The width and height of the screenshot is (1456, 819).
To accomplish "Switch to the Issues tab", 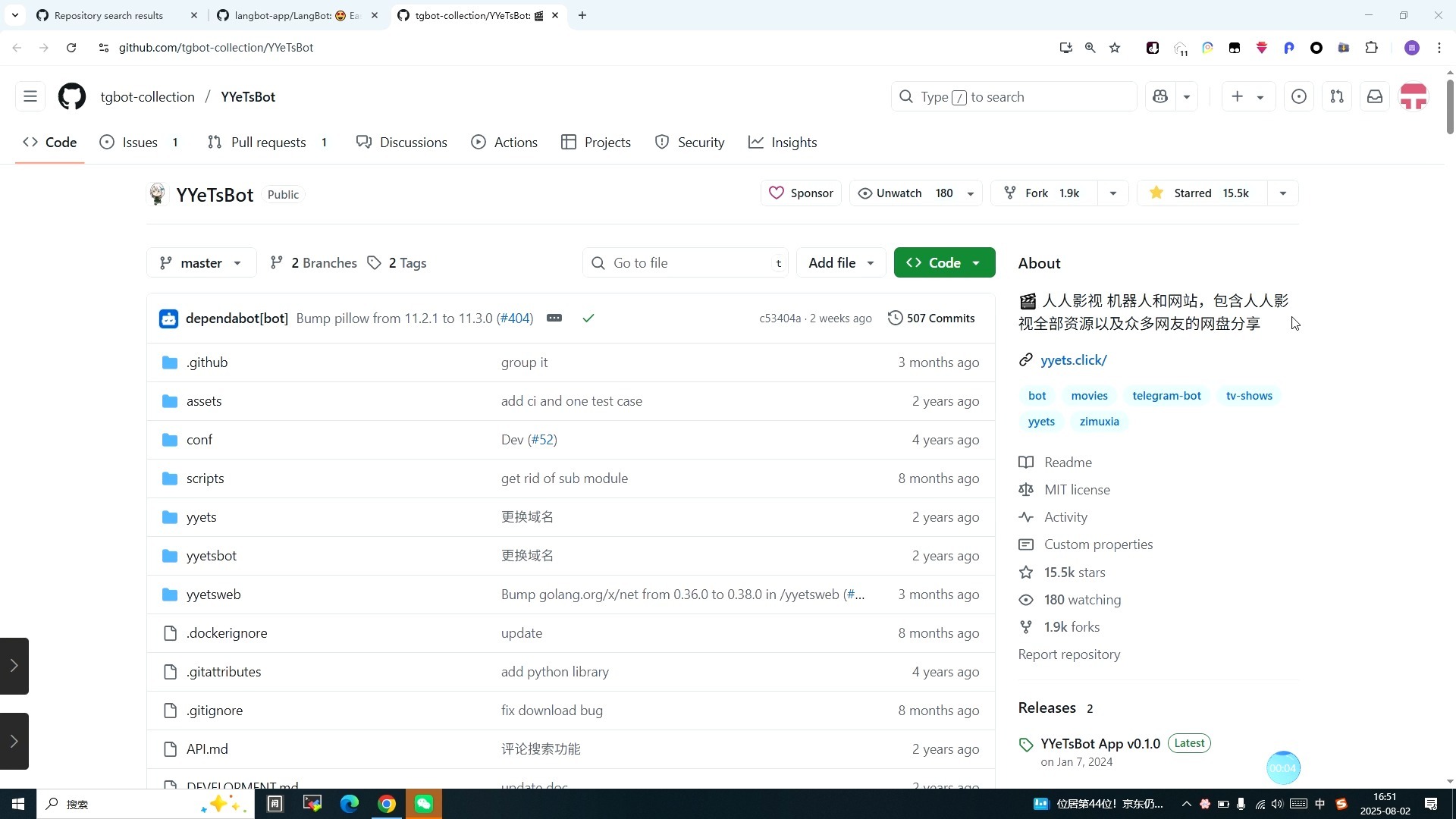I will tap(140, 143).
